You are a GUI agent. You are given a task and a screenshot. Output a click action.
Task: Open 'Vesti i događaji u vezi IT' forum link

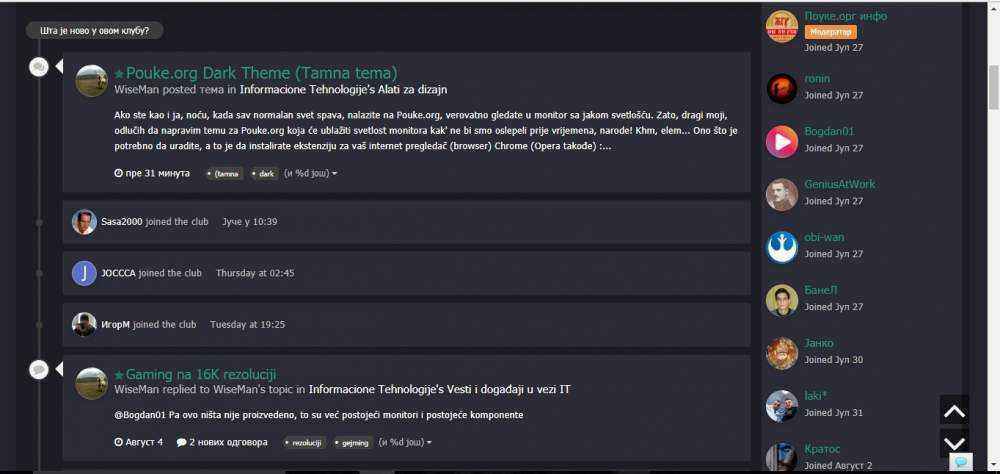[439, 389]
